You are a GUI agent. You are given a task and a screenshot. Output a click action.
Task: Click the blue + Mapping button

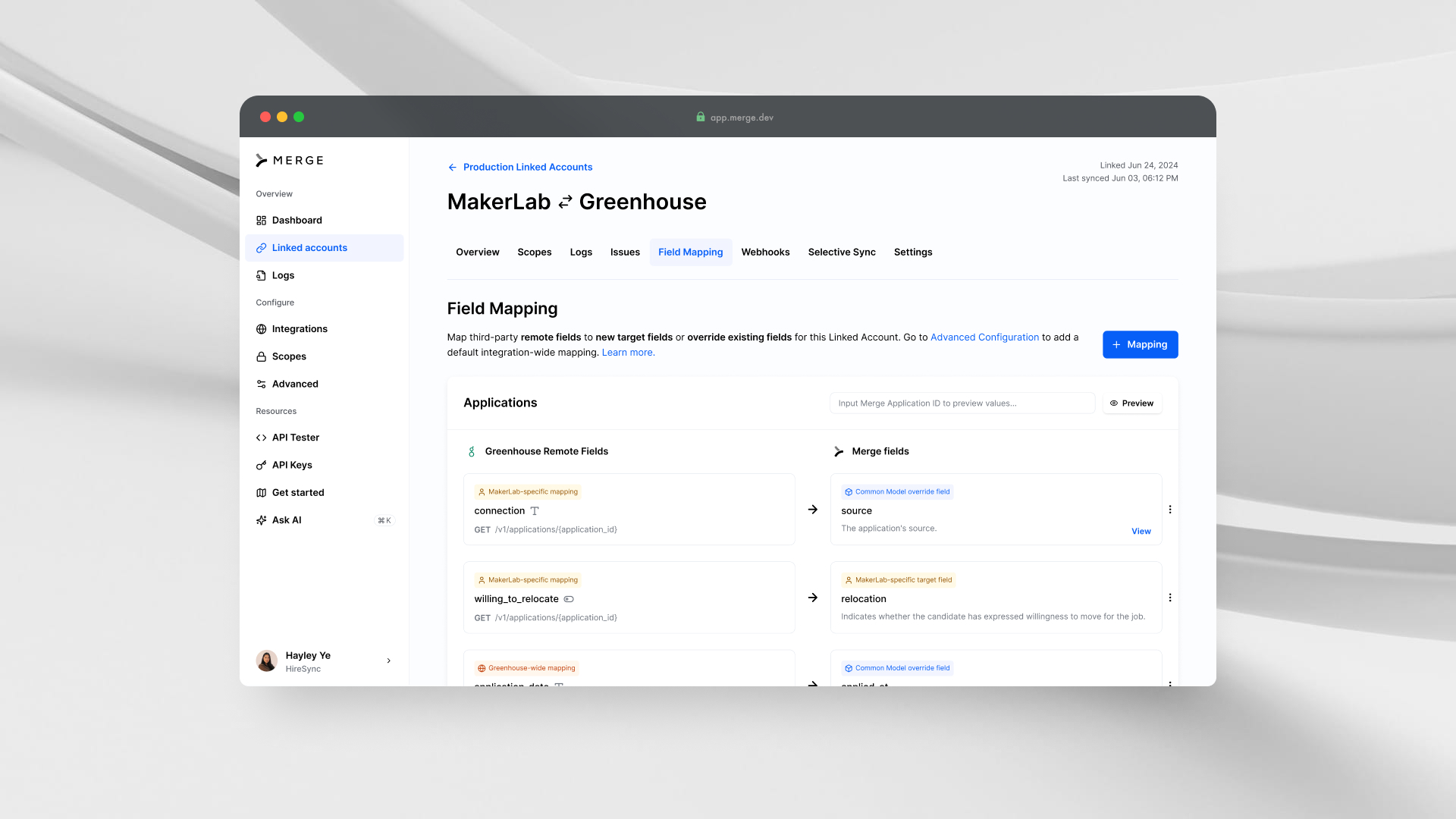1140,345
